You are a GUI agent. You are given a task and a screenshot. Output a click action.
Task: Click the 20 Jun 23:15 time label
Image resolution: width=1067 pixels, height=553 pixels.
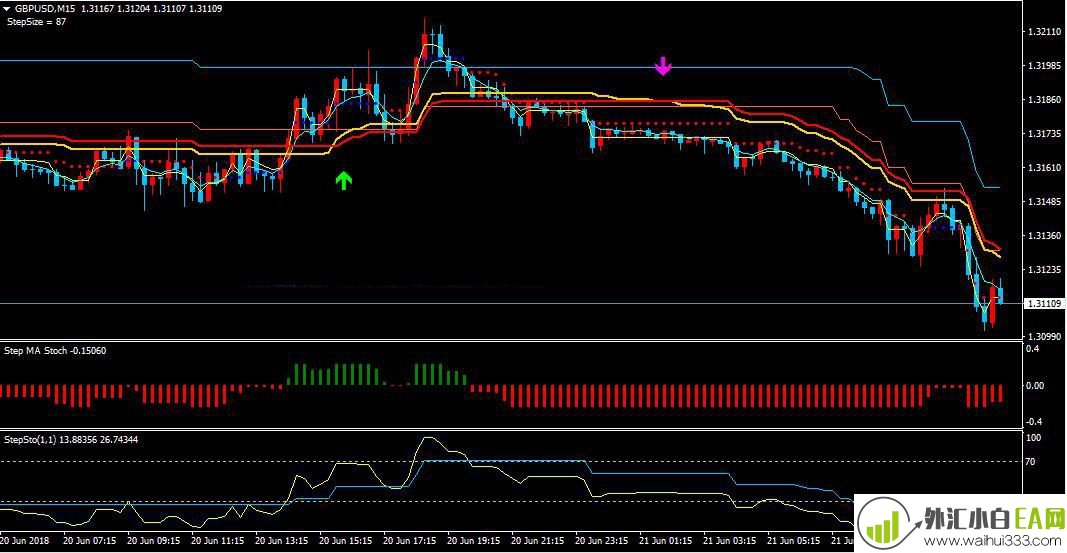(601, 541)
